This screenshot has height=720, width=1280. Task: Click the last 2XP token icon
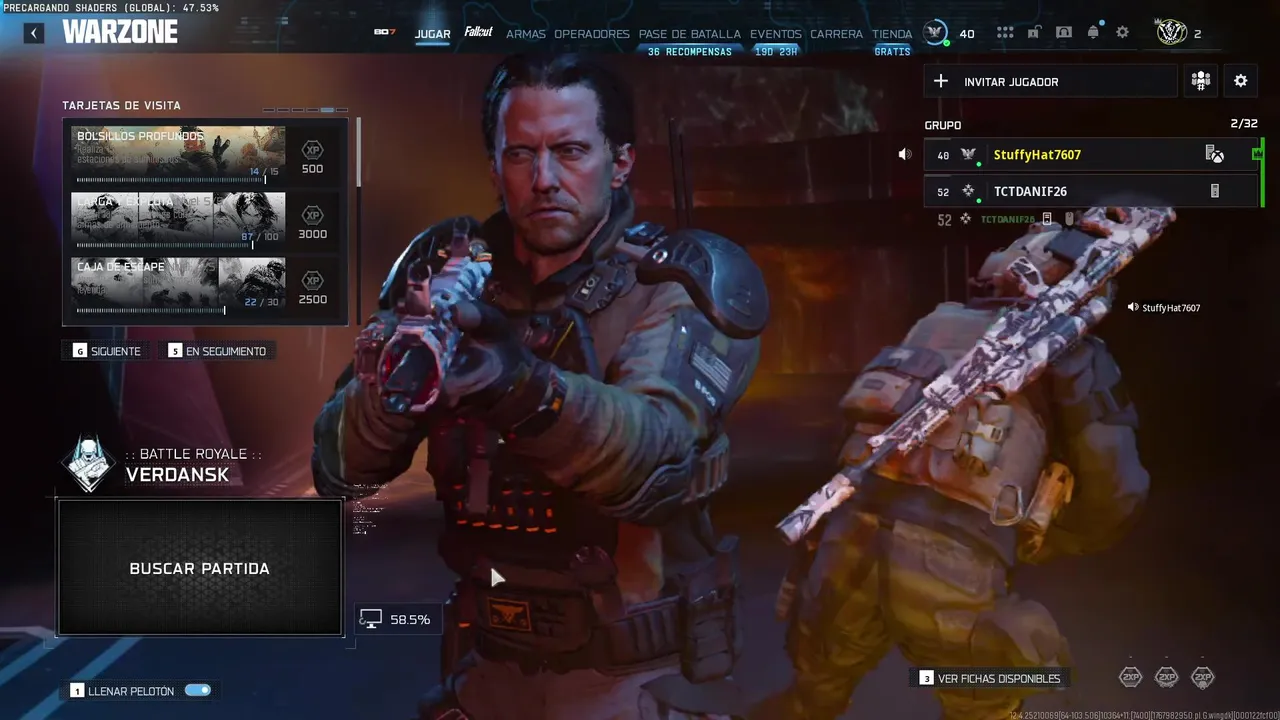[1202, 677]
